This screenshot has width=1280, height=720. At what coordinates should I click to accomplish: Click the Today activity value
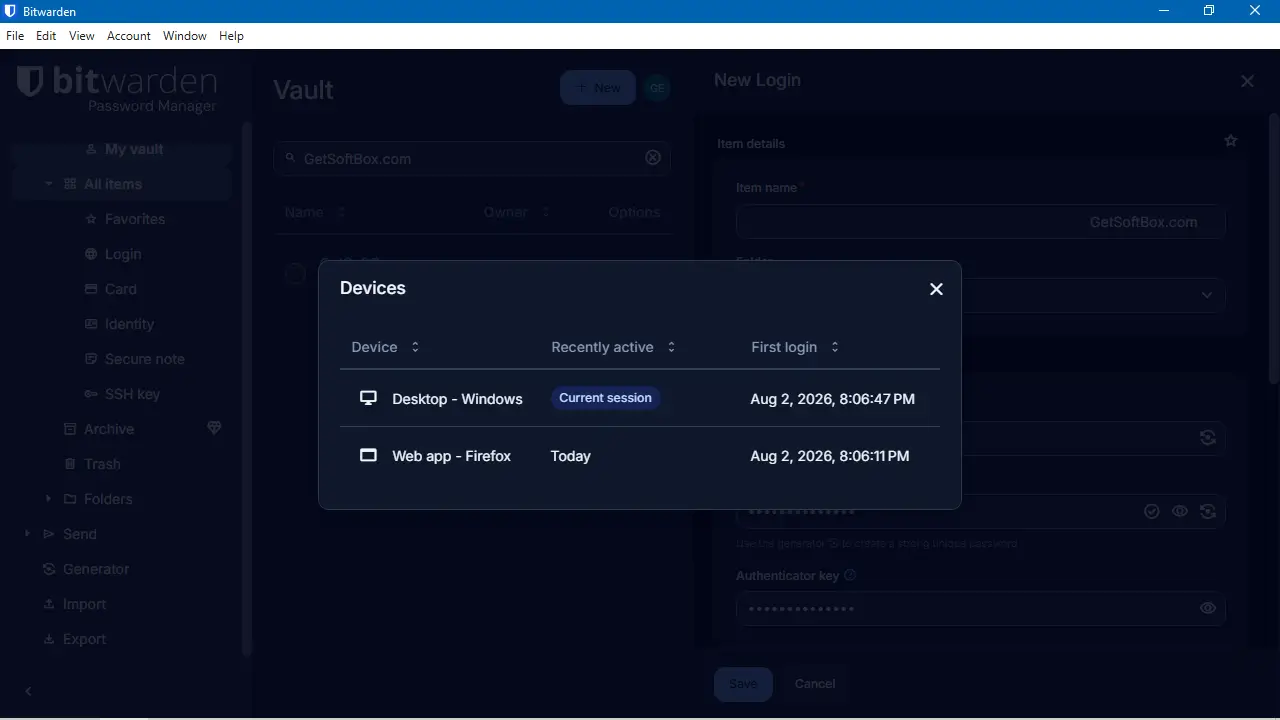(x=571, y=456)
